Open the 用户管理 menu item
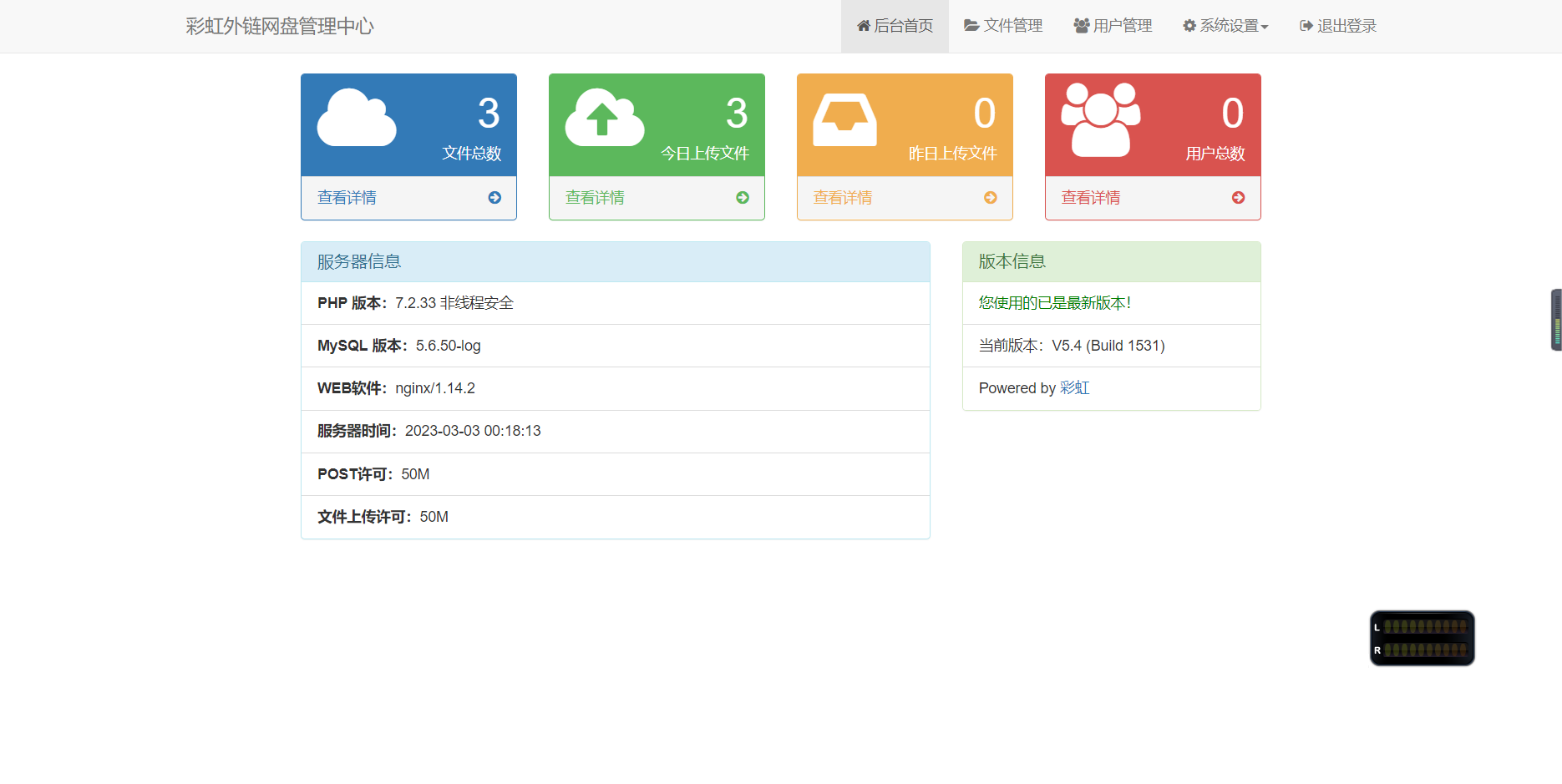The height and width of the screenshot is (784, 1562). pos(1112,25)
